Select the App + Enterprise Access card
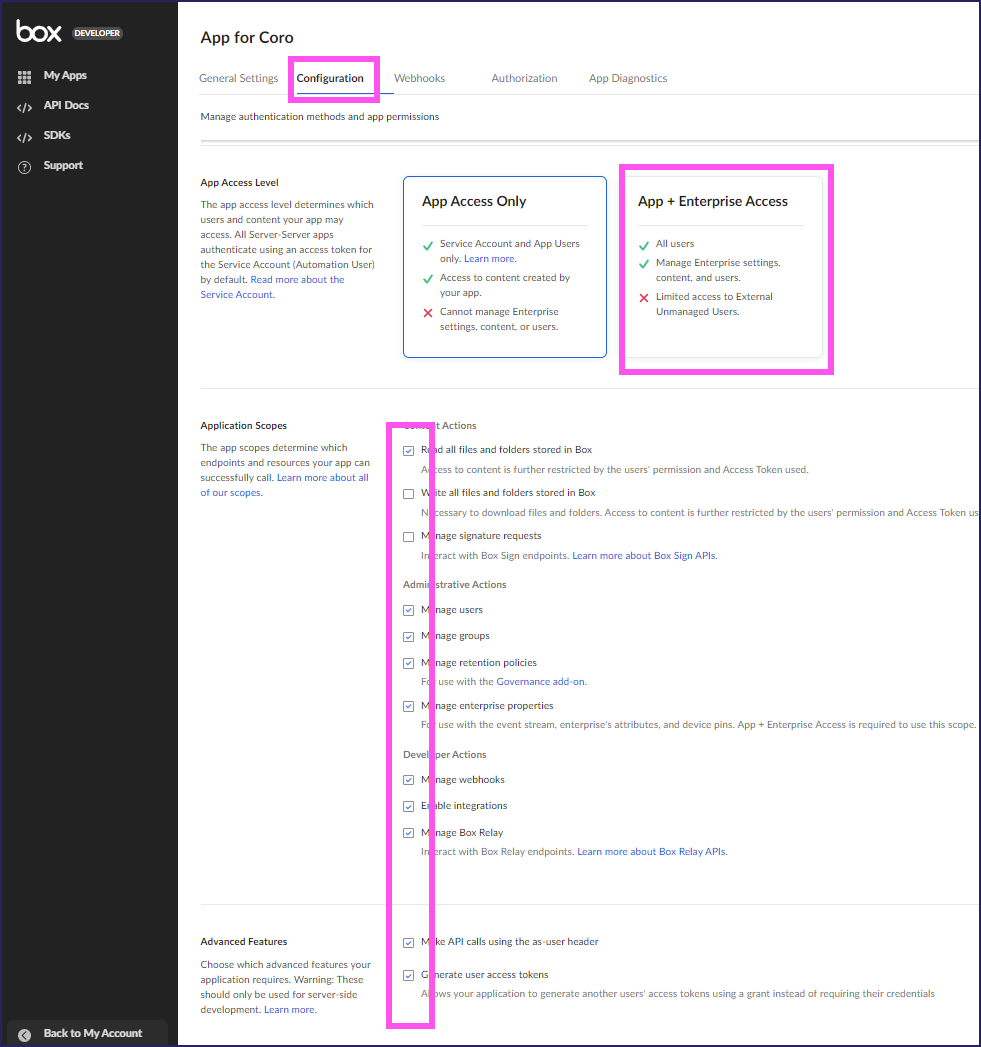The height and width of the screenshot is (1047, 981). (721, 267)
